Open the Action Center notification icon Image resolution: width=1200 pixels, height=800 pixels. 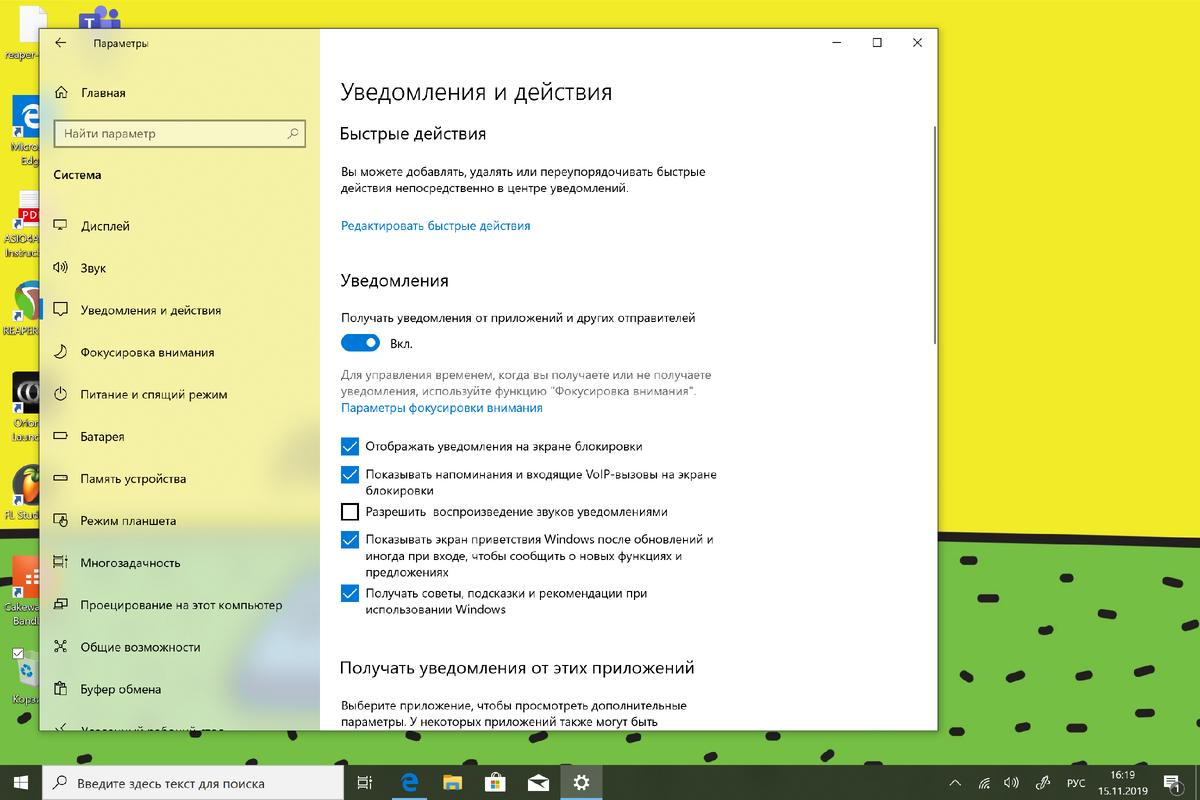pos(1174,783)
